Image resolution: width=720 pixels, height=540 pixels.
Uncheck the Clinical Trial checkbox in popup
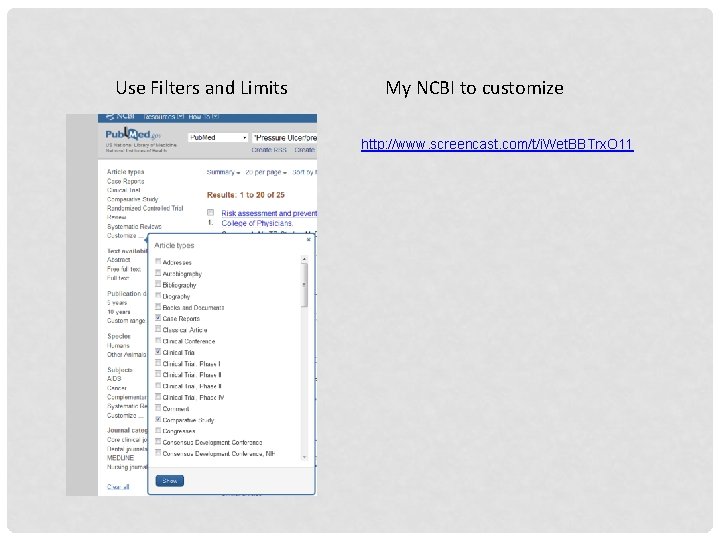tap(158, 351)
